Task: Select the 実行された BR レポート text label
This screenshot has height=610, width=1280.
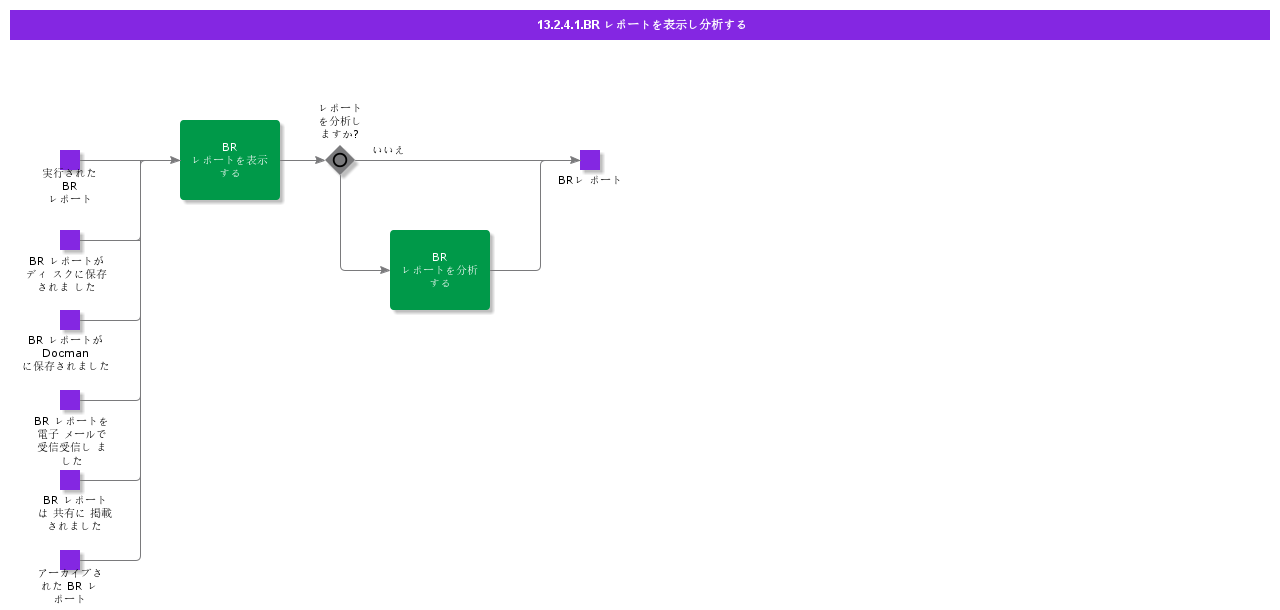Action: tap(70, 186)
